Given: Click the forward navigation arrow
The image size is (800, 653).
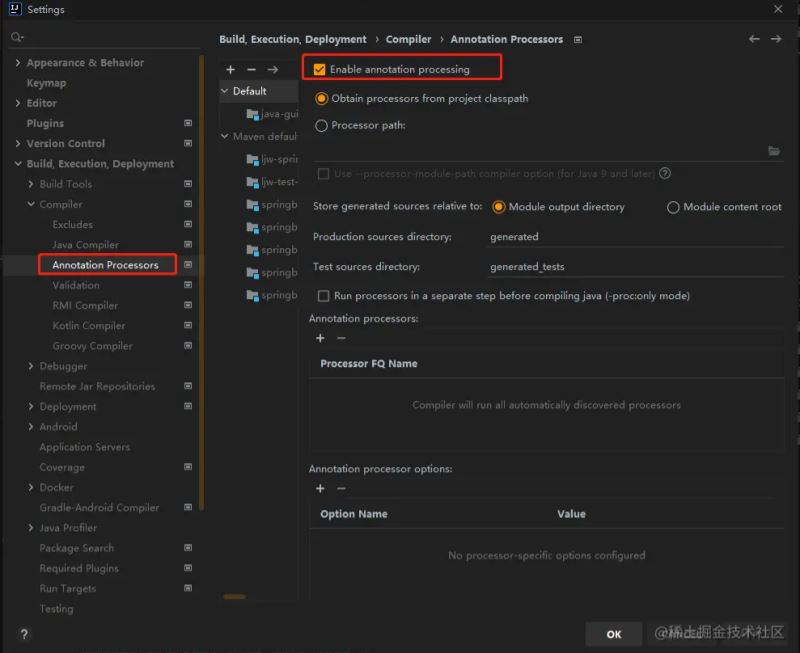Looking at the screenshot, I should [x=776, y=39].
